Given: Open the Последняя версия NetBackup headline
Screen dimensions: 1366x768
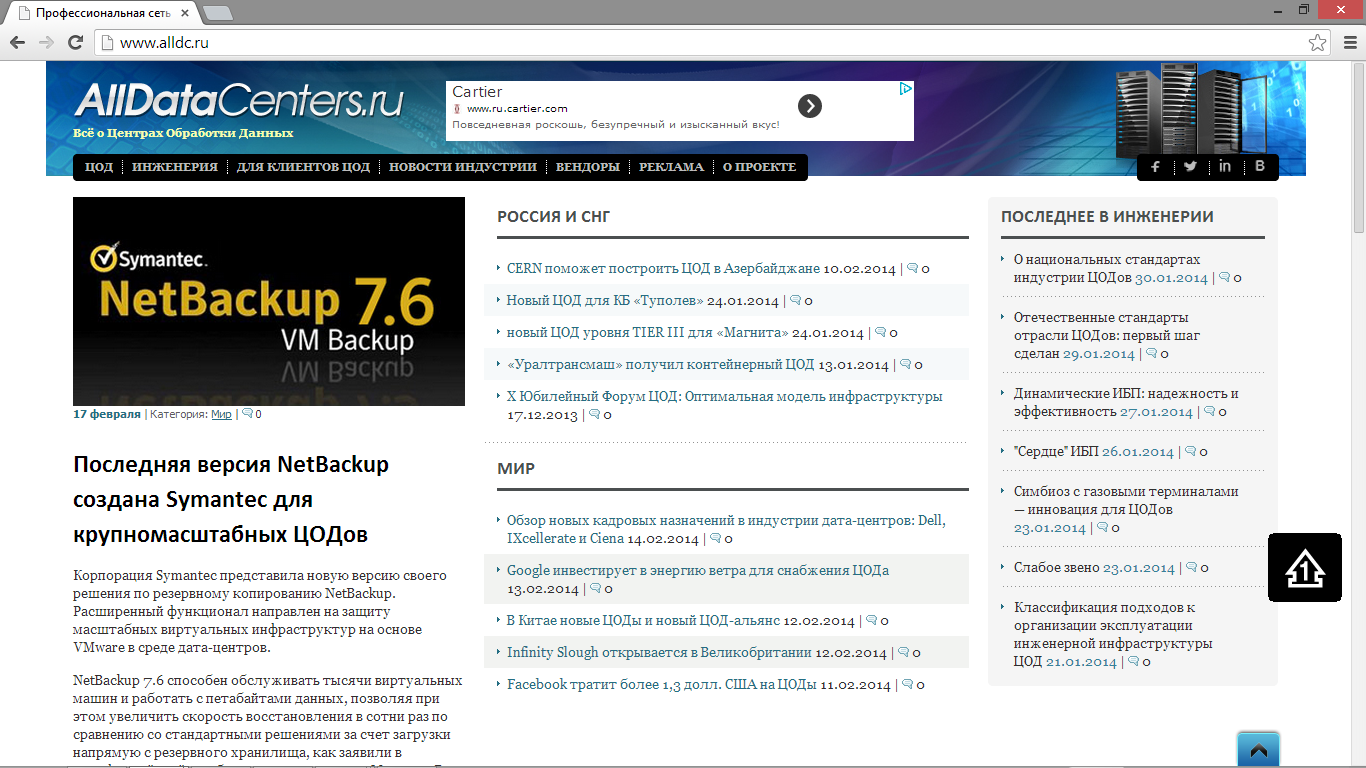Looking at the screenshot, I should pyautogui.click(x=231, y=499).
